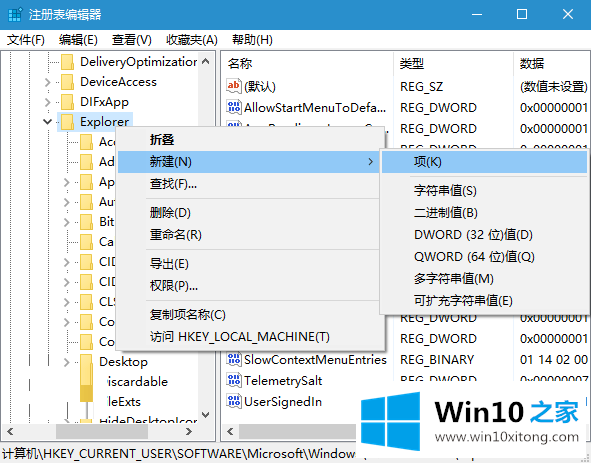Click tree pane vertical scrollbar down arrow
The image size is (591, 463).
coord(205,415)
